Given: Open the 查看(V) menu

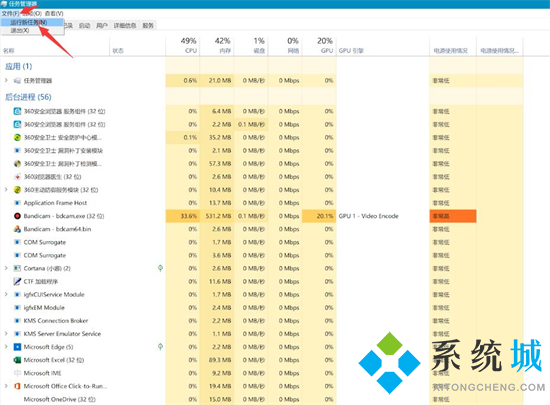Looking at the screenshot, I should [x=54, y=13].
